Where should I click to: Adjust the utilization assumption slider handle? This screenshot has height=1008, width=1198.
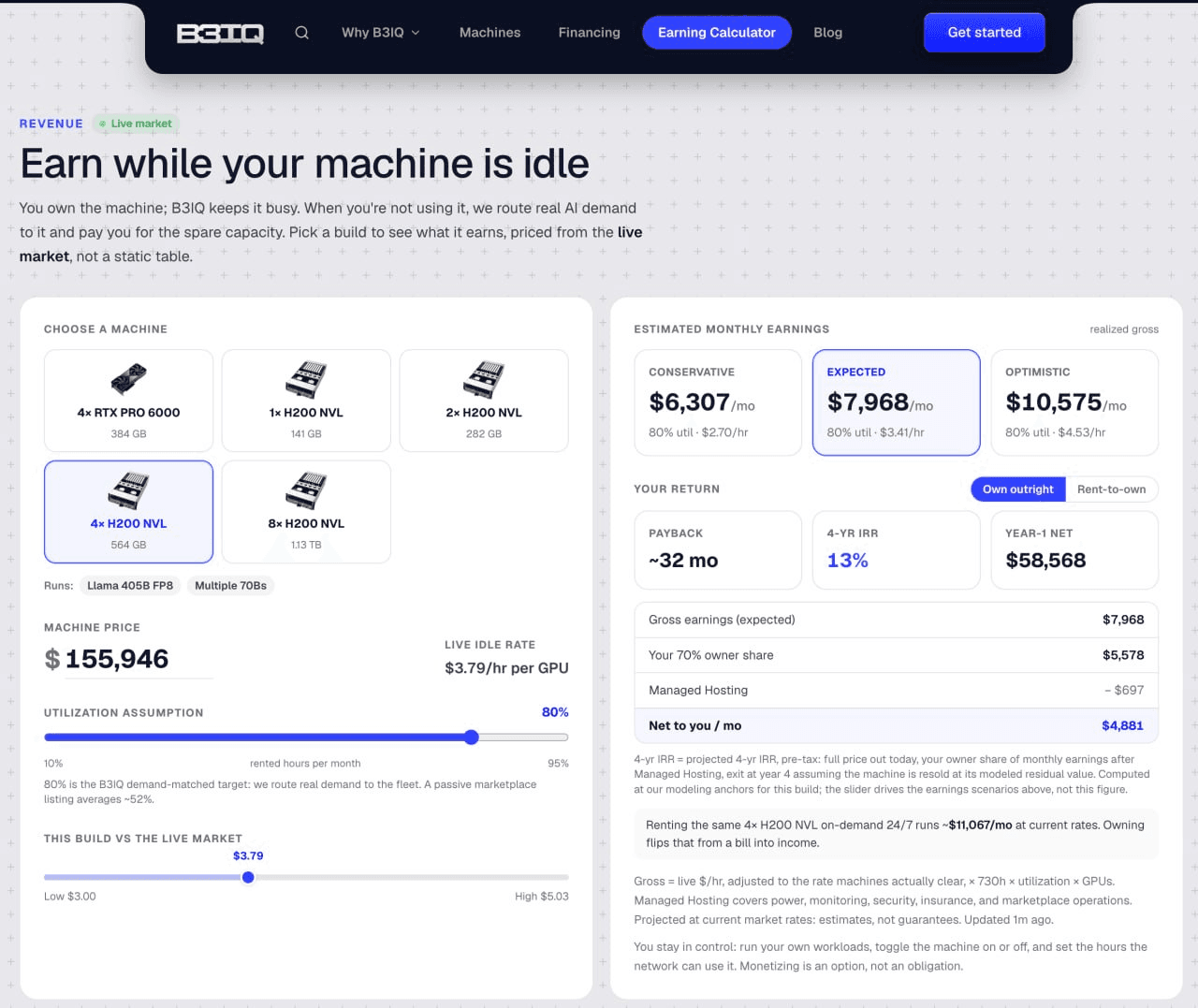(472, 738)
